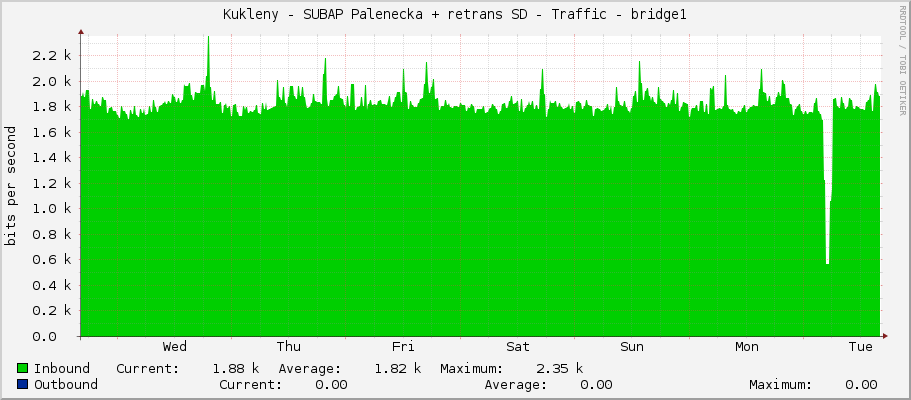The width and height of the screenshot is (911, 400).
Task: Select the Outbound legend label
Action: pyautogui.click(x=66, y=384)
